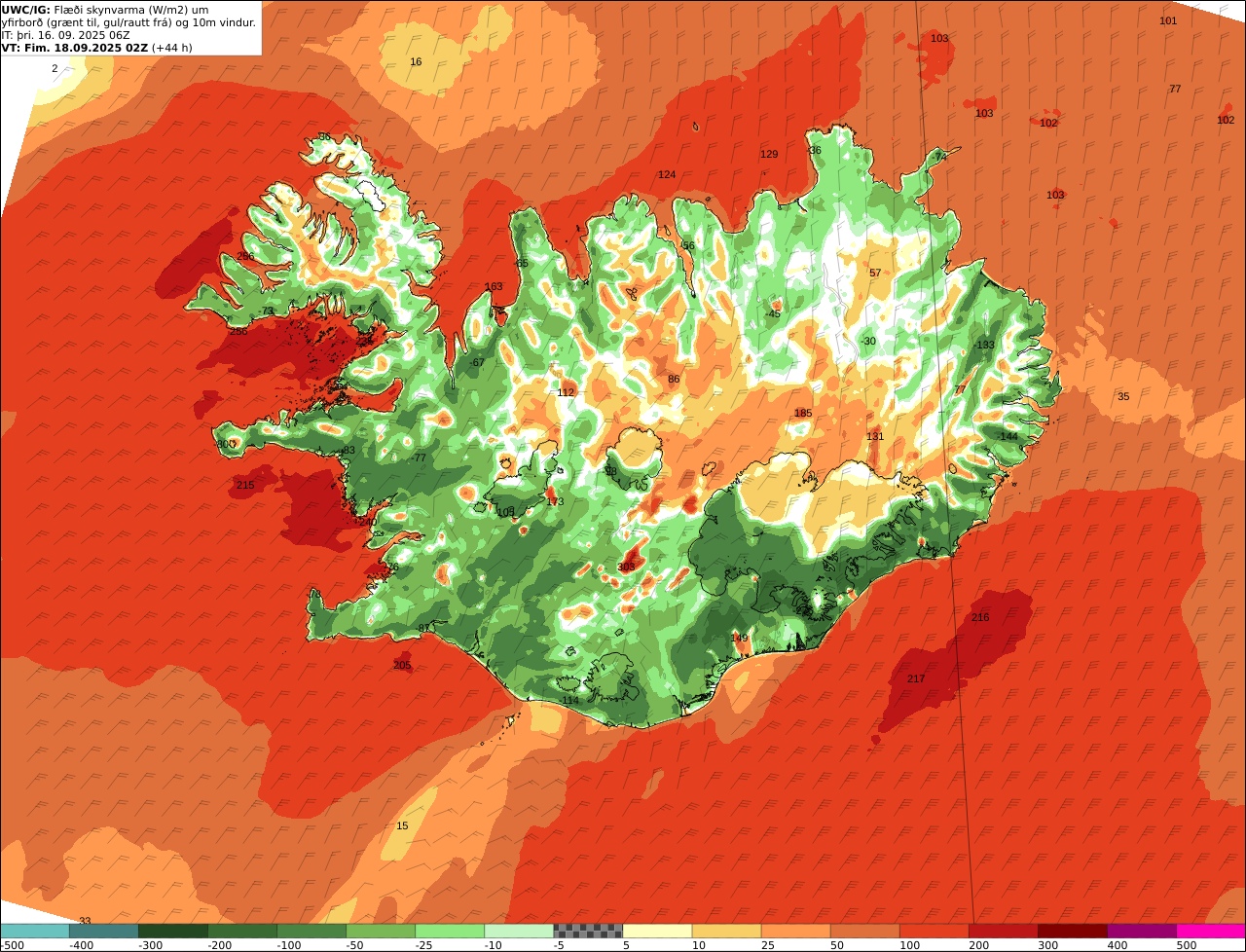Click the legend tick label '-200'
1246x952 pixels.
point(218,945)
